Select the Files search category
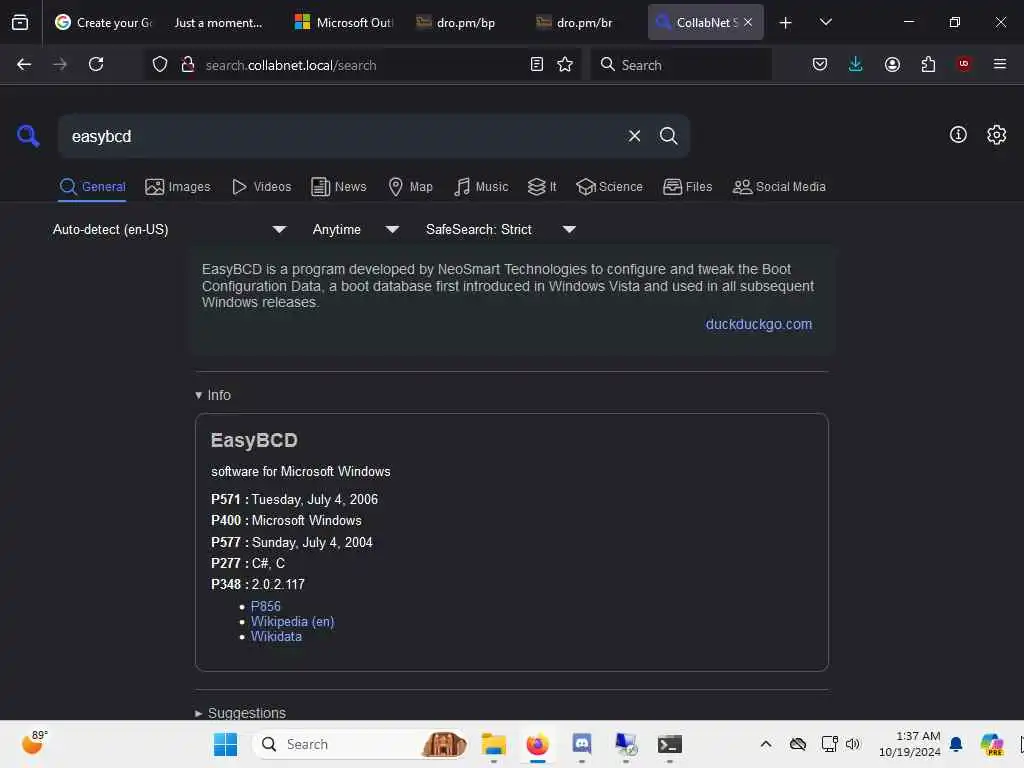This screenshot has height=768, width=1024. (688, 187)
